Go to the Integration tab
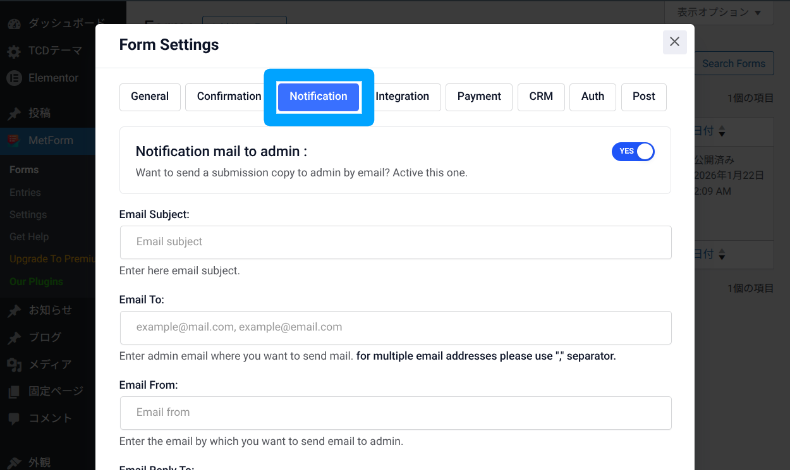This screenshot has width=790, height=470. [x=402, y=97]
